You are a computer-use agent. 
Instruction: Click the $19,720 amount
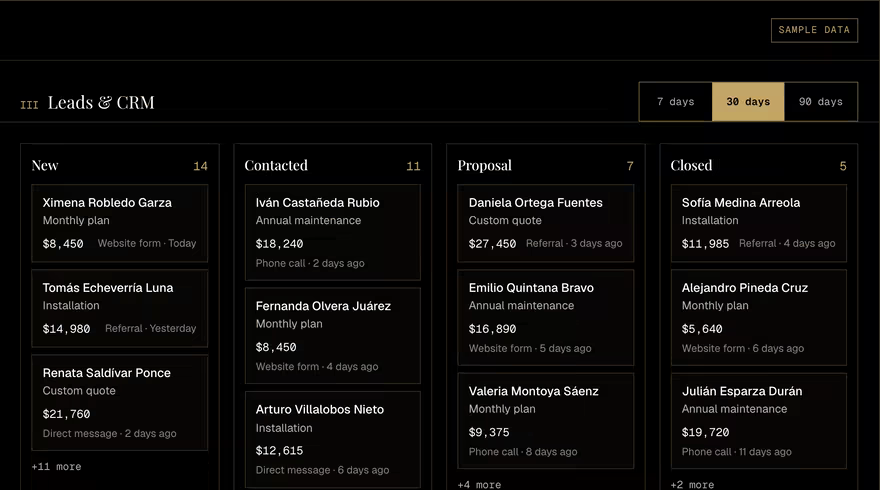pyautogui.click(x=705, y=432)
